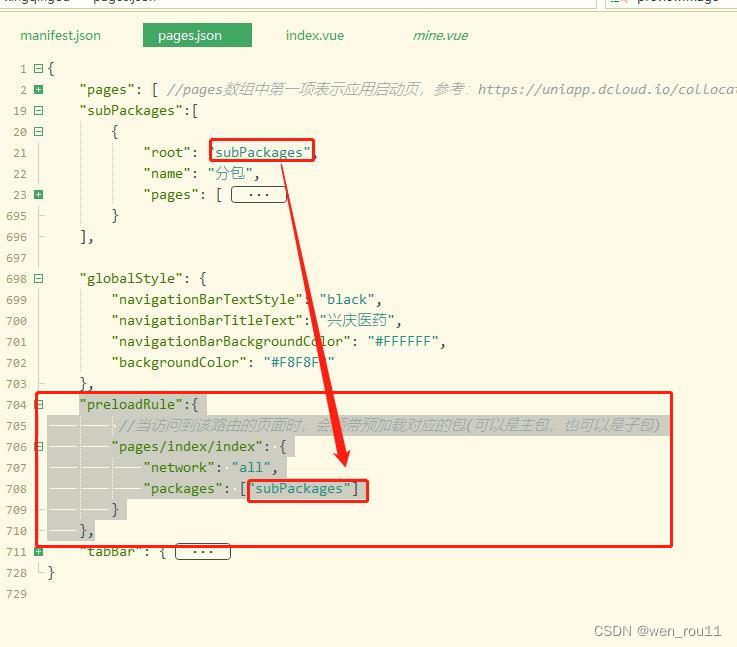Click the comment text on line 705
The height and width of the screenshot is (647, 737).
coord(390,426)
